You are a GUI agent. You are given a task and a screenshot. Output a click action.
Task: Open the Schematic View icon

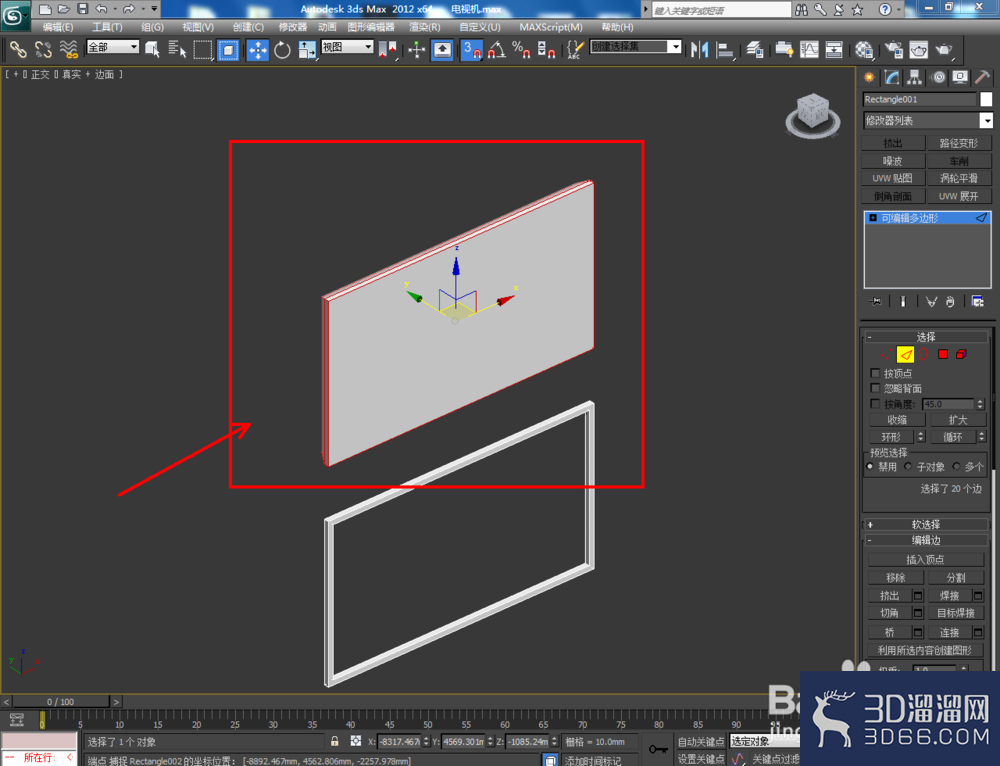(834, 49)
